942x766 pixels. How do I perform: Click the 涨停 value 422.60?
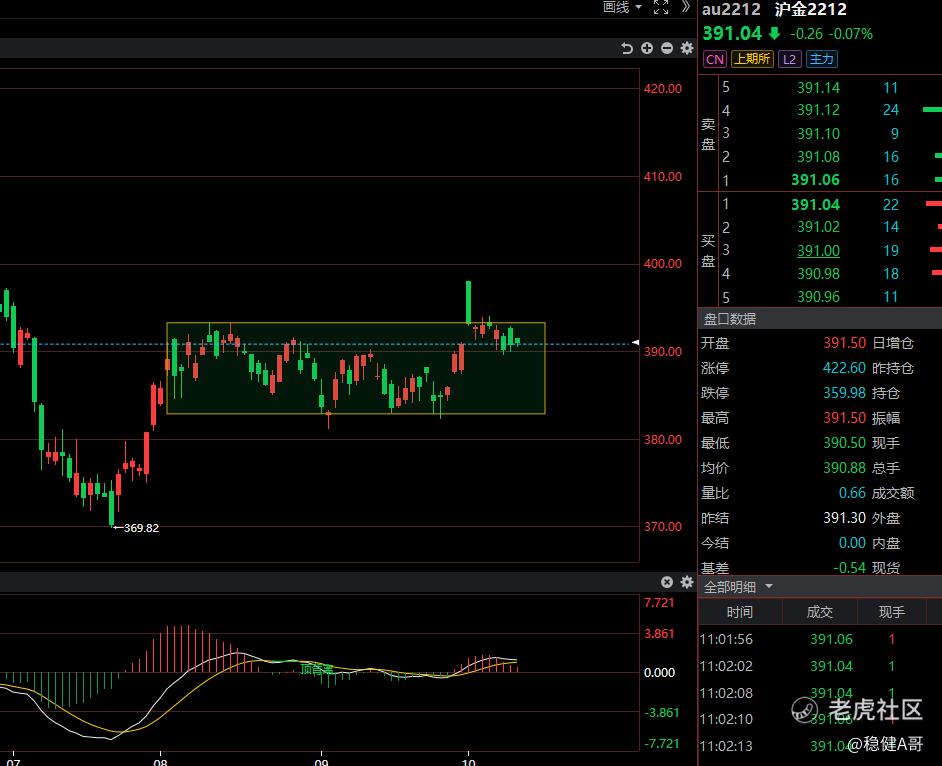[x=844, y=368]
